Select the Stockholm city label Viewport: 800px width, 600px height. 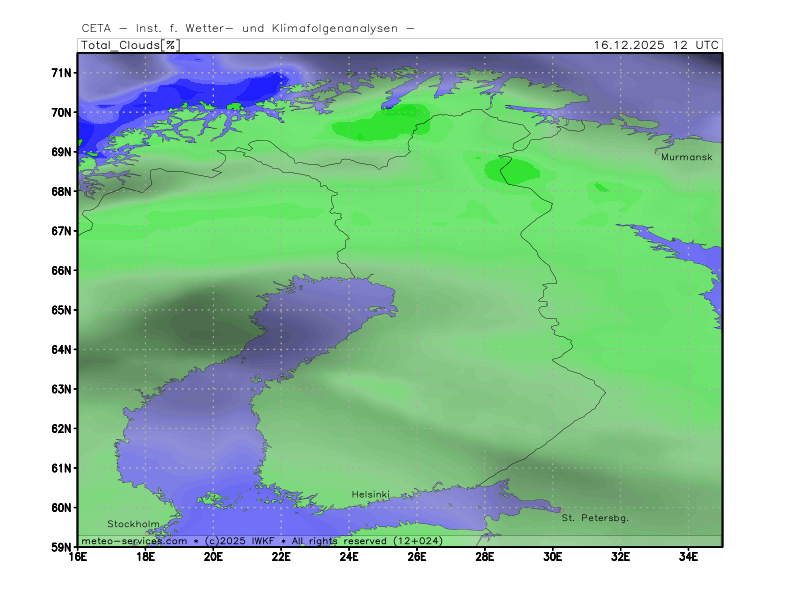133,524
